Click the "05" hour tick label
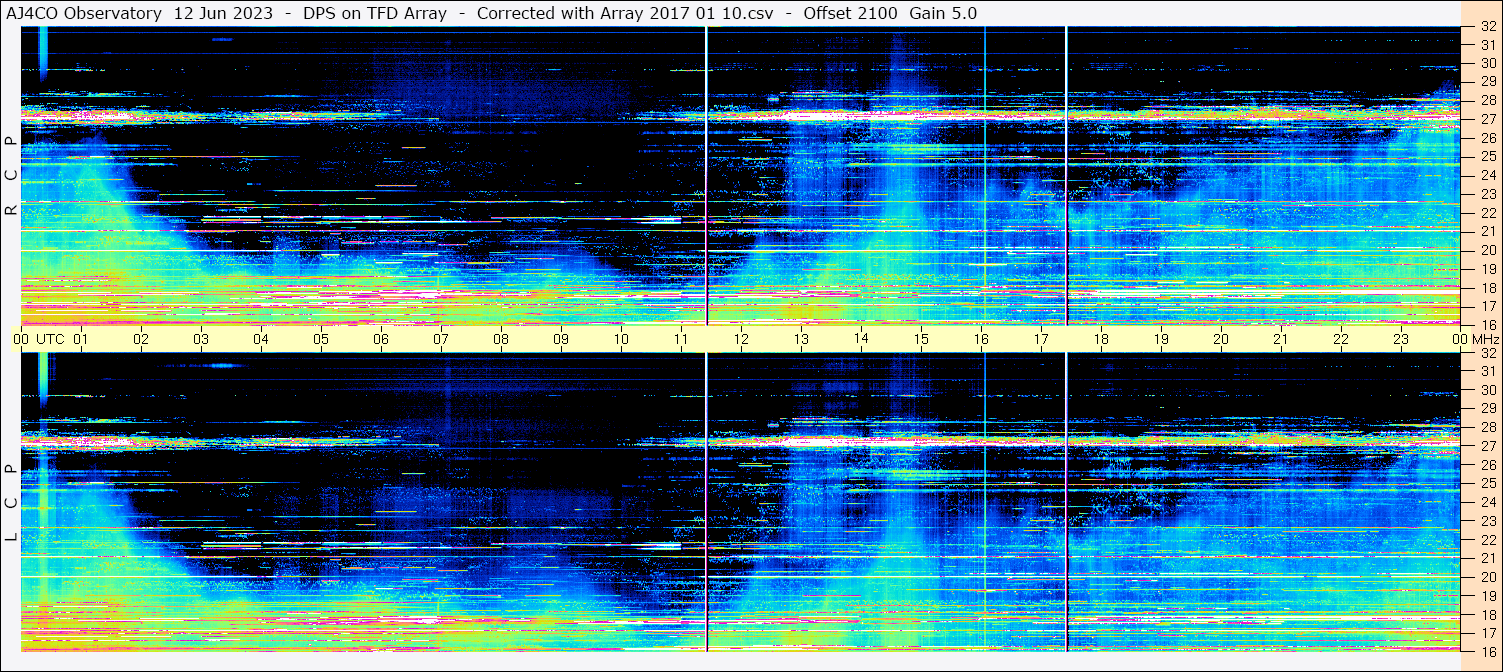 (x=321, y=339)
